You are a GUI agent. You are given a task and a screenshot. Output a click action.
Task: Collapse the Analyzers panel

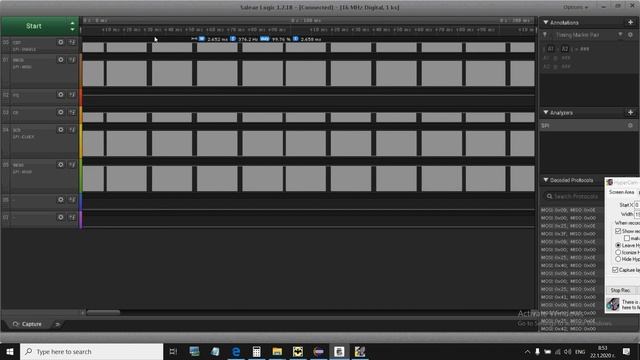click(546, 112)
